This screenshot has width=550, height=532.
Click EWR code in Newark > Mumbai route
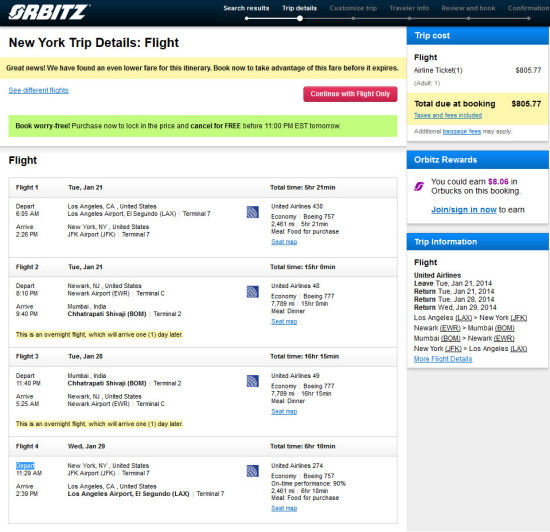[450, 328]
